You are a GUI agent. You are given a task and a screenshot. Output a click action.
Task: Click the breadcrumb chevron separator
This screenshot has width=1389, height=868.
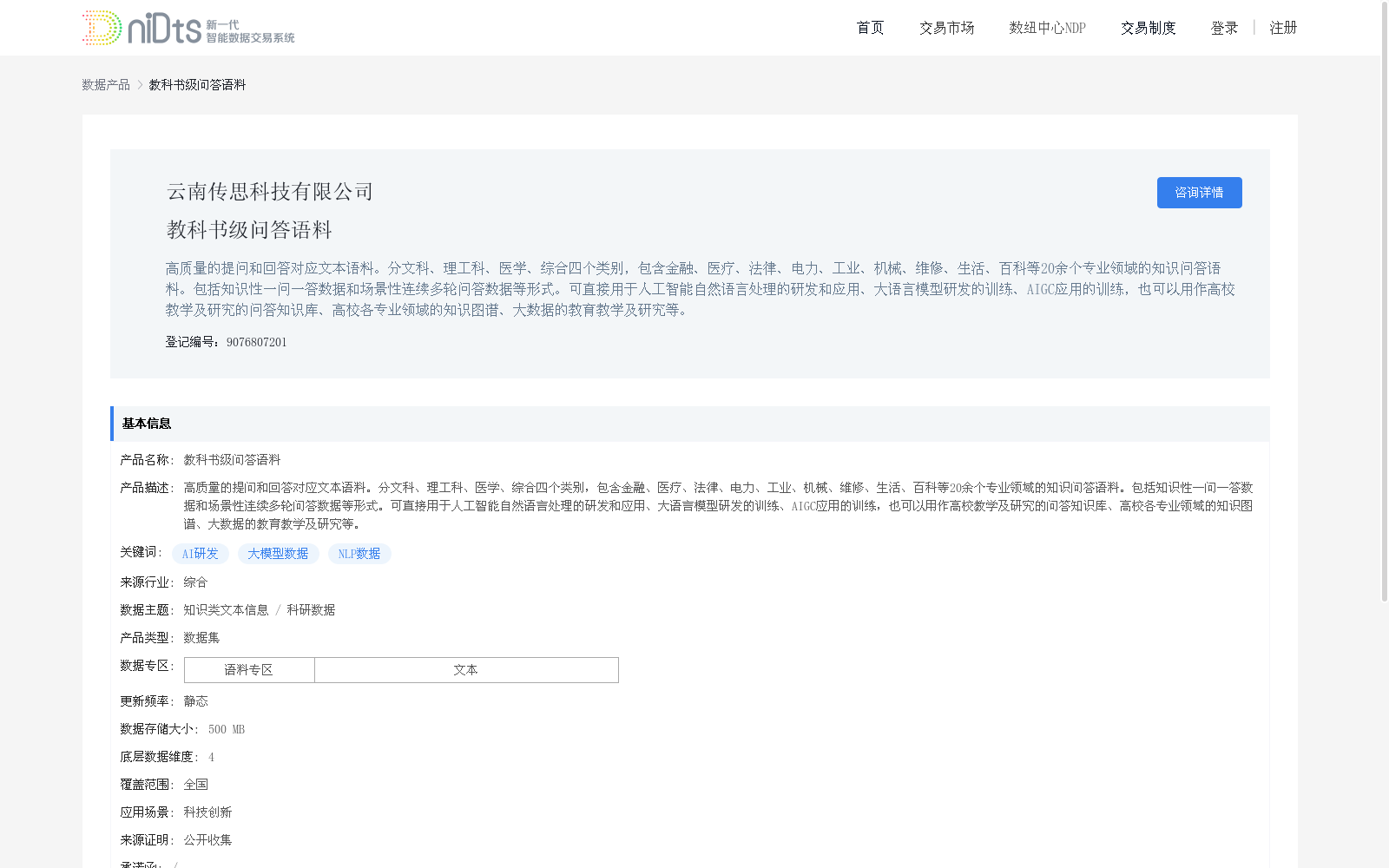(x=140, y=84)
